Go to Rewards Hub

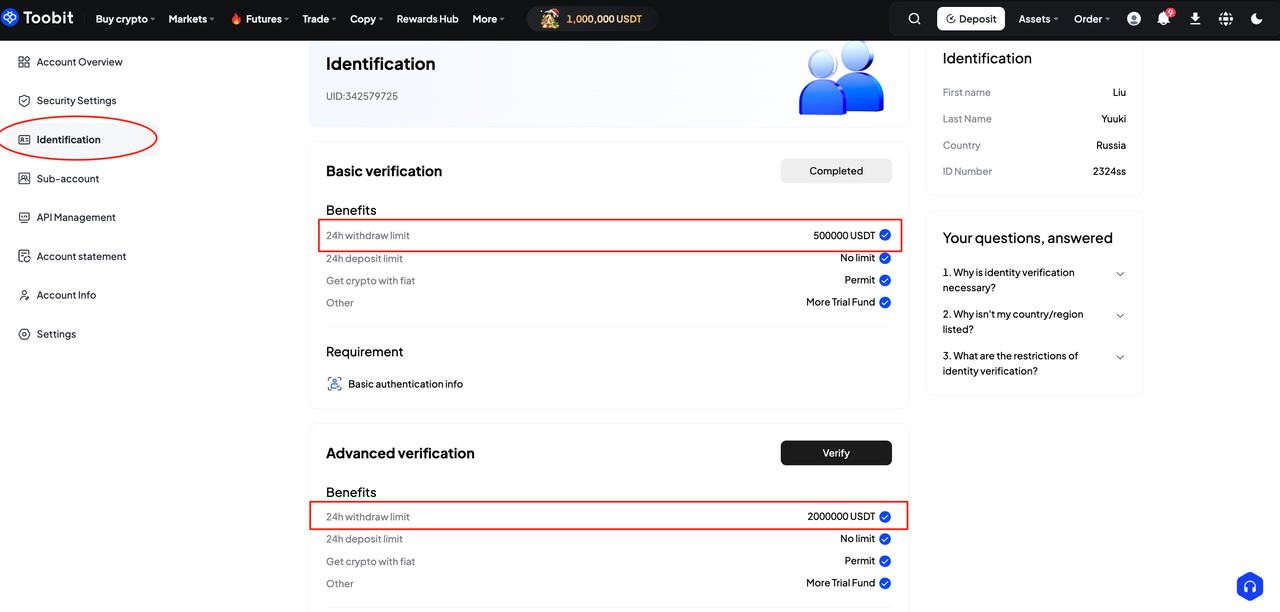click(428, 19)
